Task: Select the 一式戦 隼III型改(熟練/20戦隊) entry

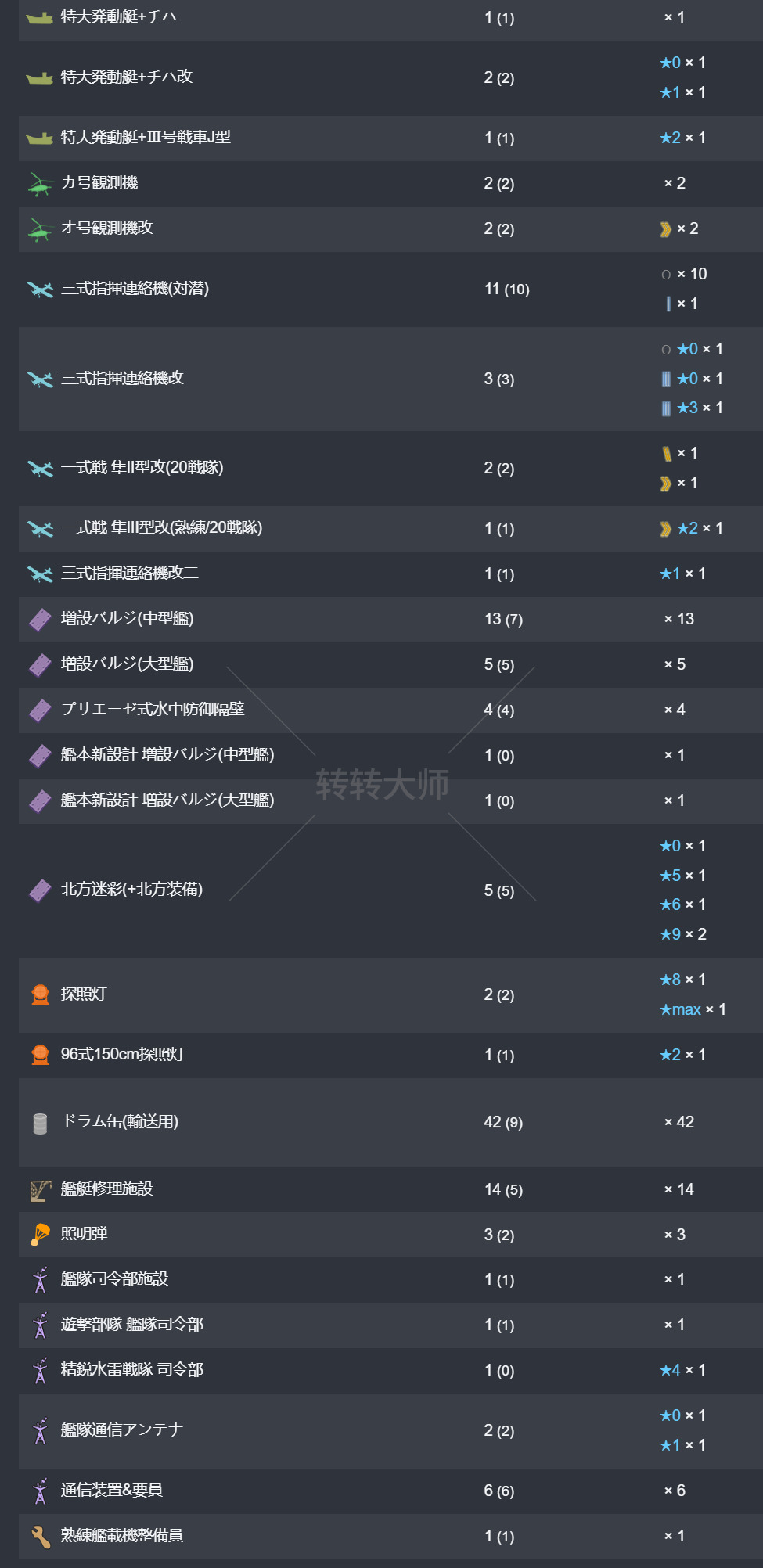Action: click(x=161, y=528)
